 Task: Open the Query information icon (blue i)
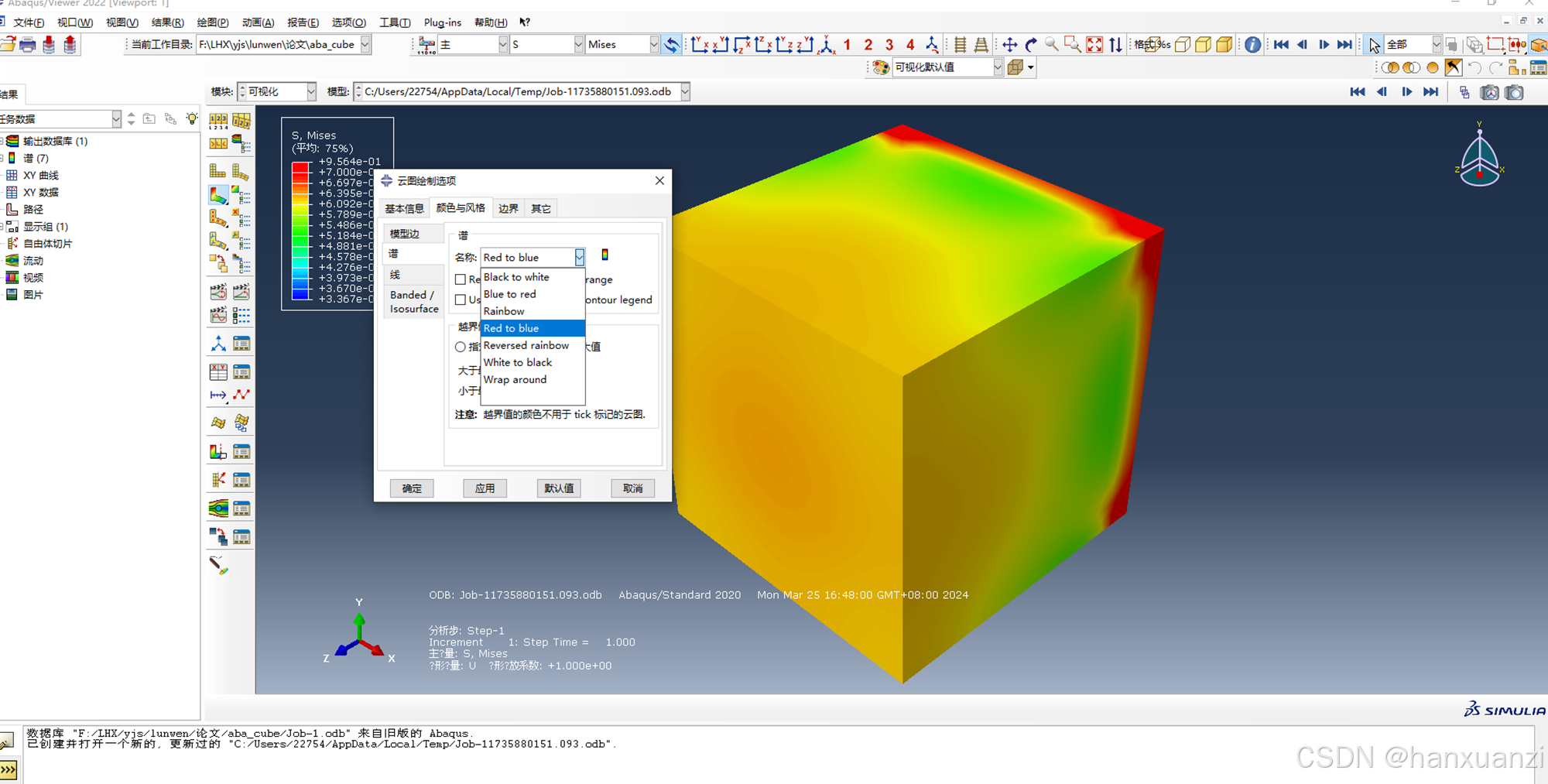[1252, 45]
